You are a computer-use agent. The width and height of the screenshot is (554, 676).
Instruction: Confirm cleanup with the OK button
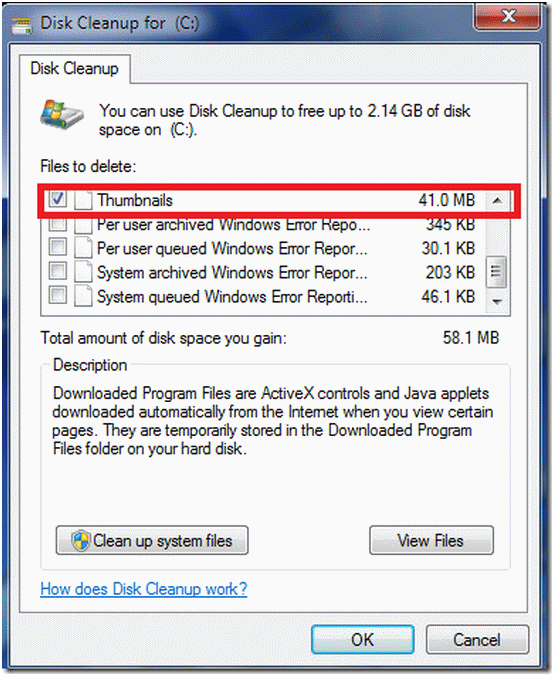pos(363,640)
